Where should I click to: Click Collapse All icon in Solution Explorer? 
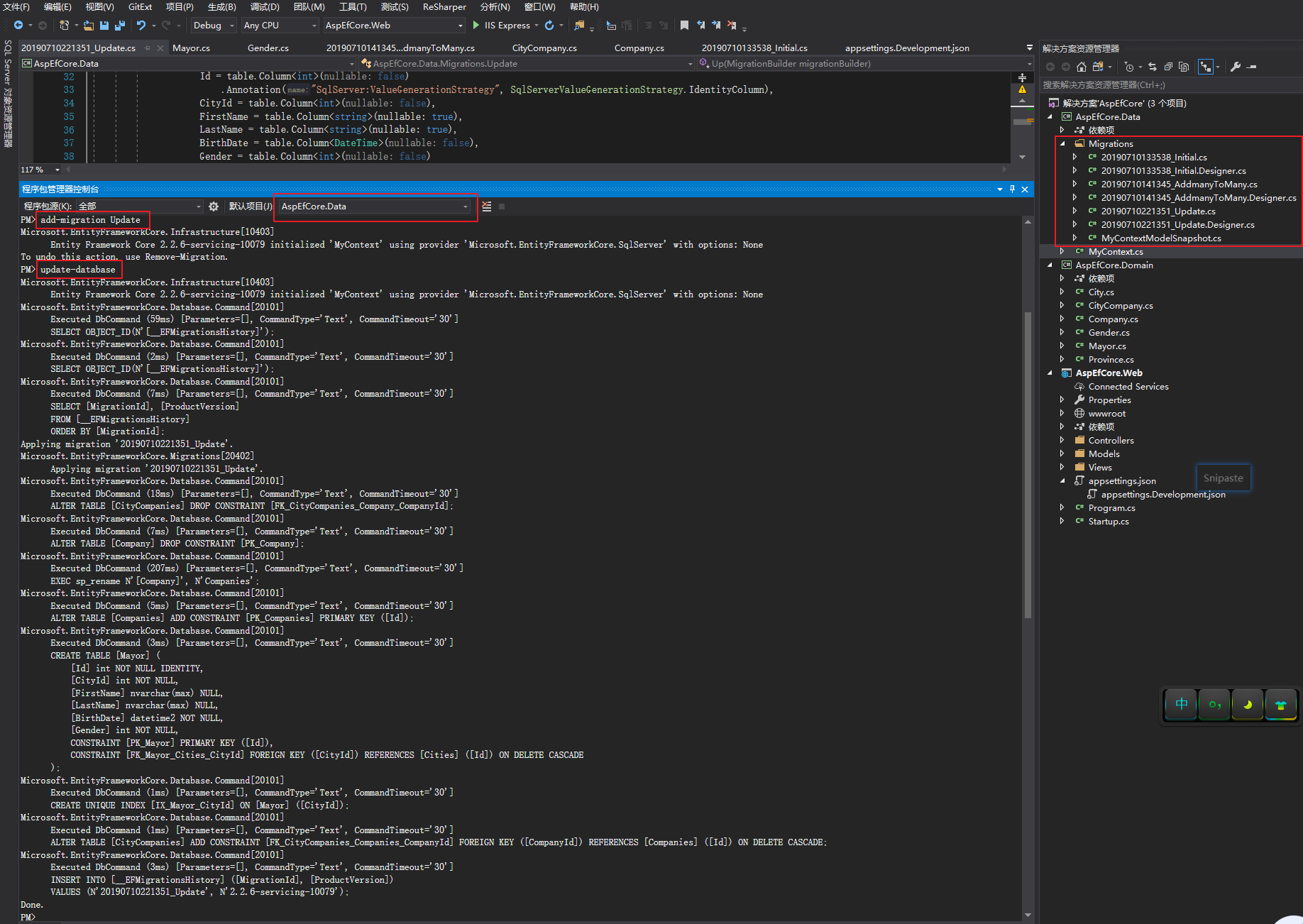click(1168, 67)
